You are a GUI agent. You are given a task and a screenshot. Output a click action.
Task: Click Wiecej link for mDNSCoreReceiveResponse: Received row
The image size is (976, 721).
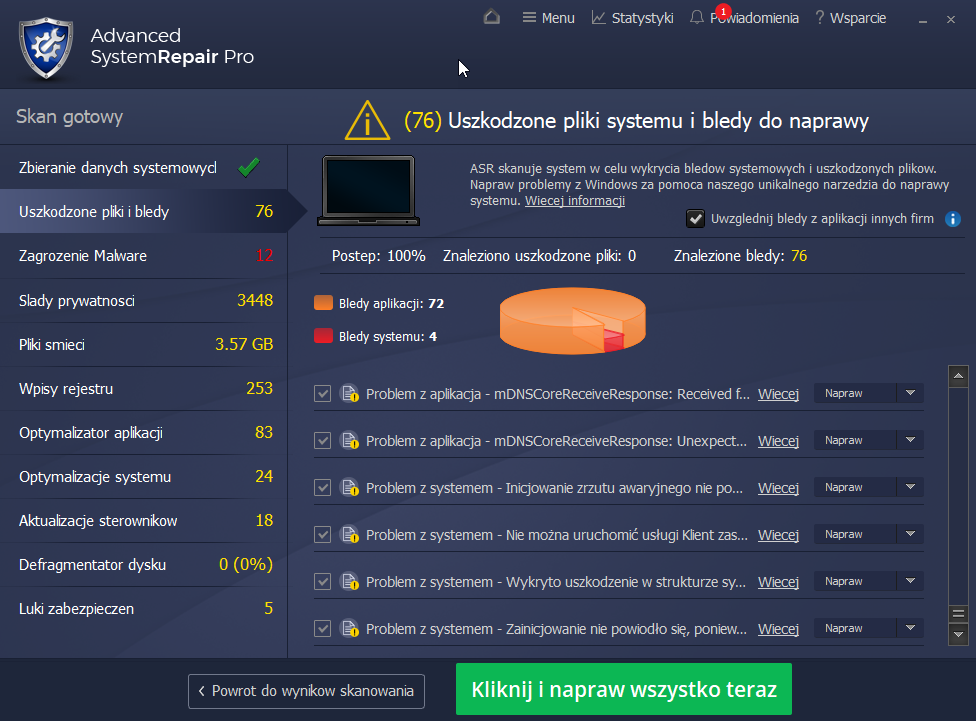coord(778,394)
